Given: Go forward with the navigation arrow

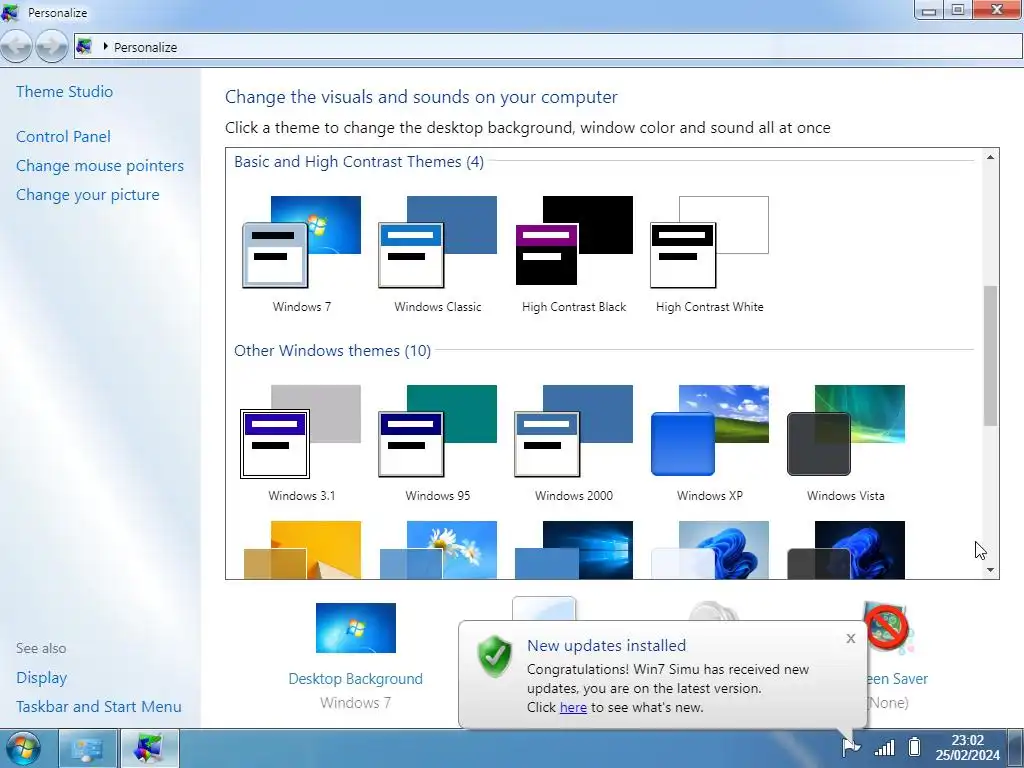Looking at the screenshot, I should [52, 46].
